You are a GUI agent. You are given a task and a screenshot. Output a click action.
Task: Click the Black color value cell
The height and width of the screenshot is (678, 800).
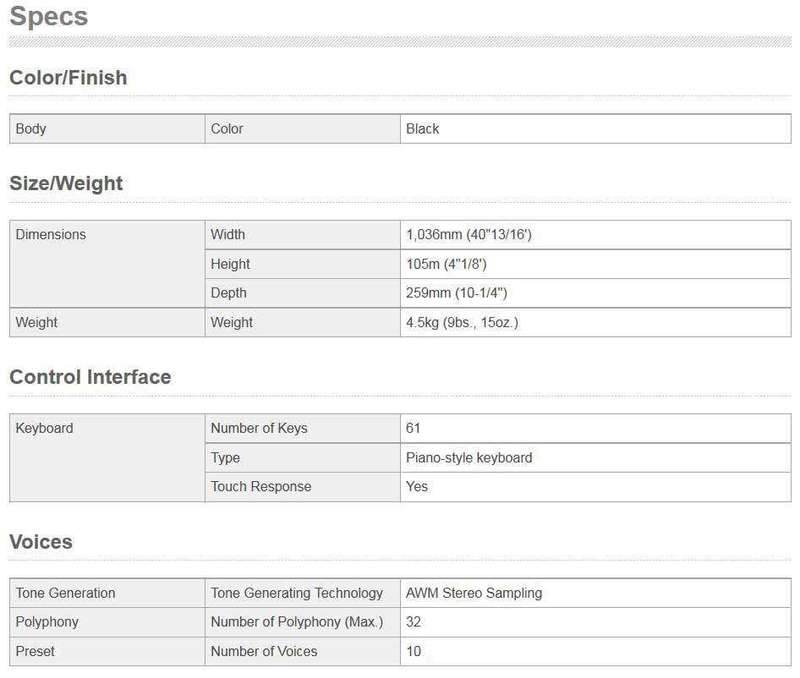[x=423, y=129]
